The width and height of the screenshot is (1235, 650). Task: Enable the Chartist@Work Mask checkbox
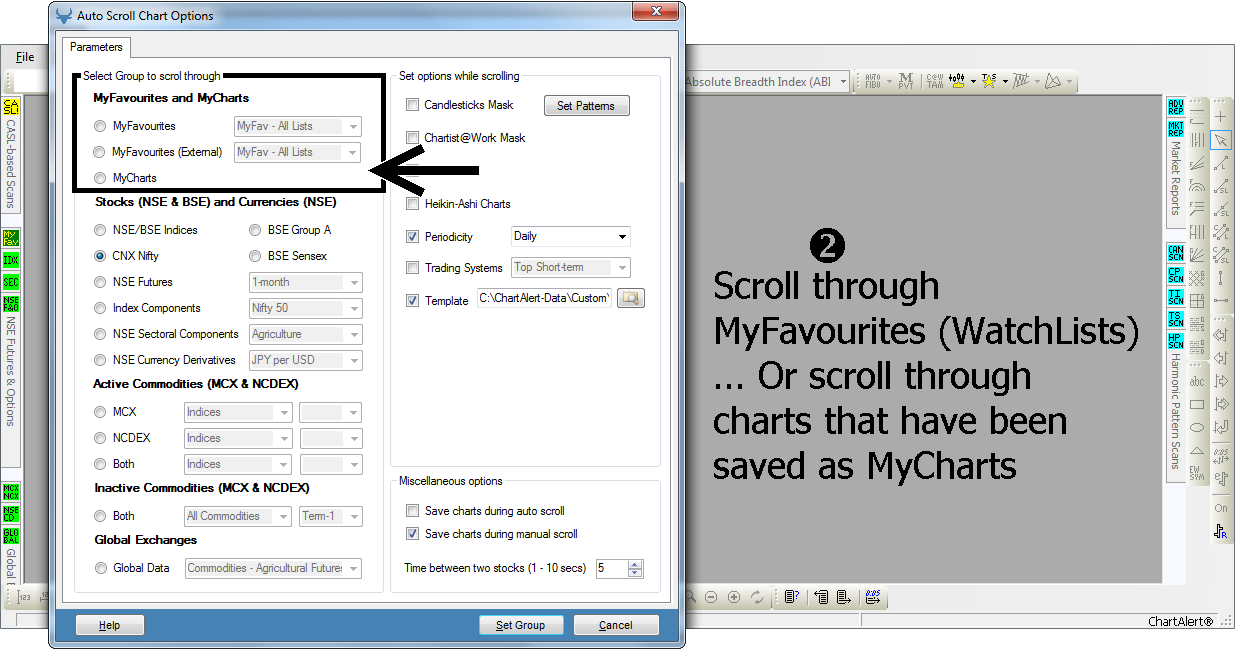pyautogui.click(x=413, y=137)
